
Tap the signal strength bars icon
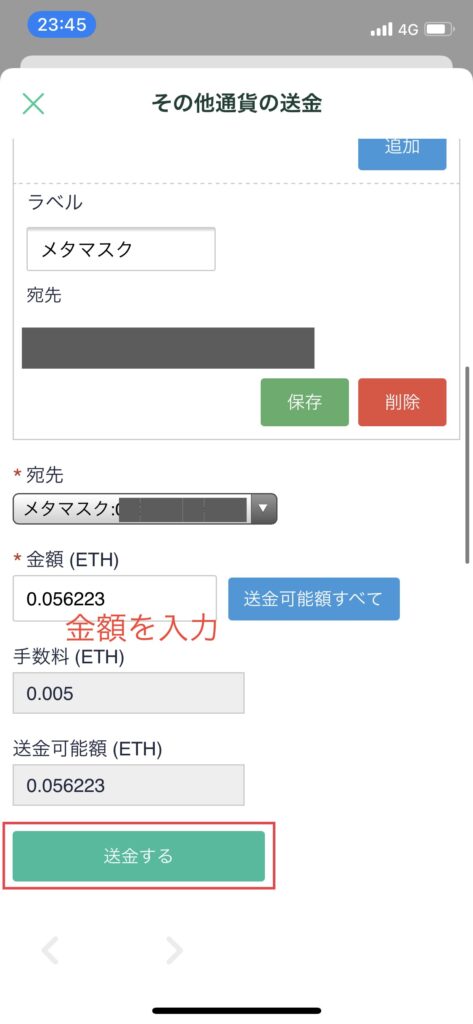click(x=381, y=29)
